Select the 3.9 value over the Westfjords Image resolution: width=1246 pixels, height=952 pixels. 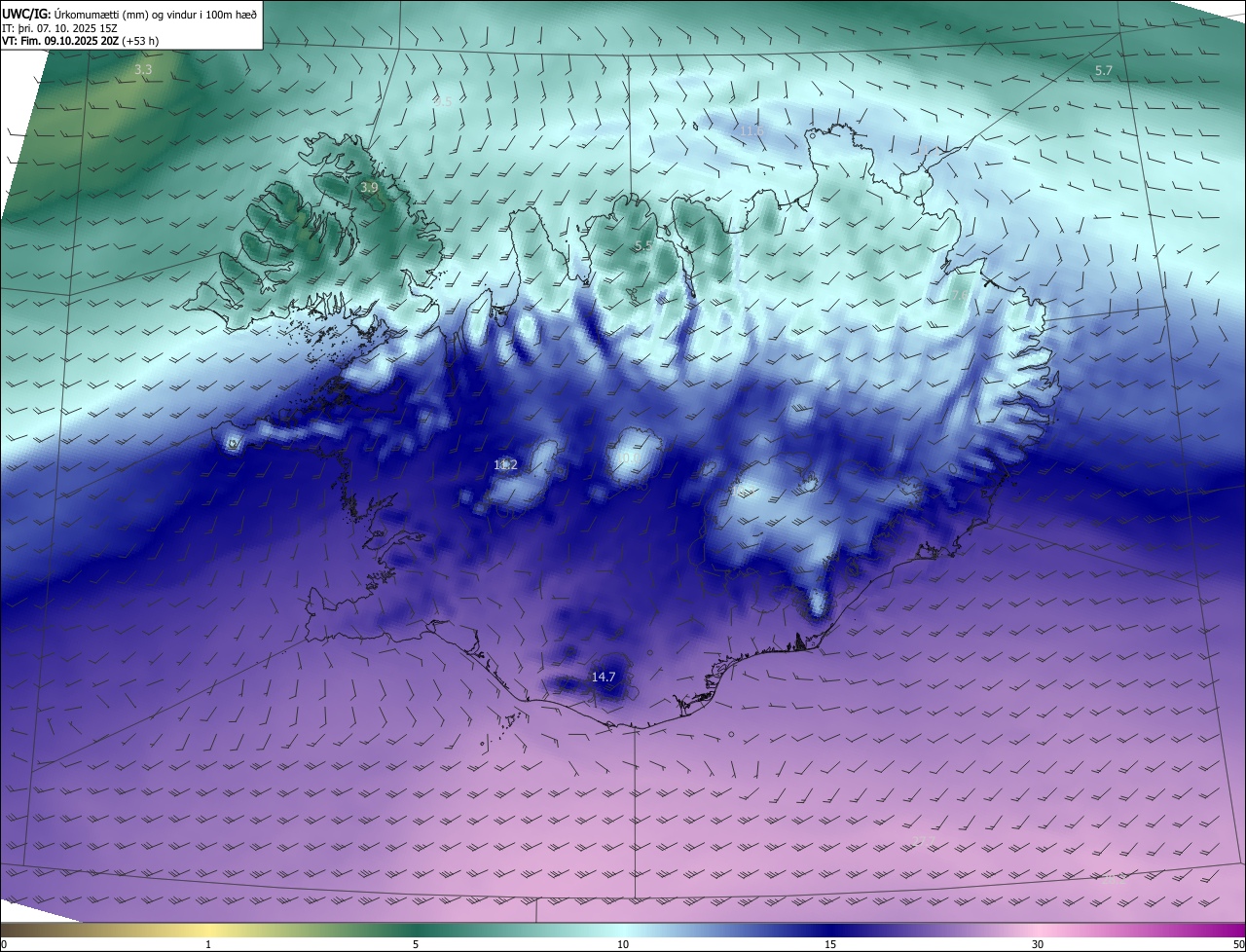coord(369,187)
